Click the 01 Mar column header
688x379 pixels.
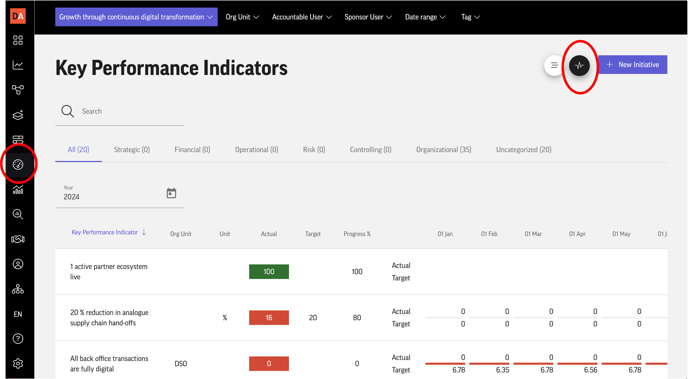(x=533, y=234)
